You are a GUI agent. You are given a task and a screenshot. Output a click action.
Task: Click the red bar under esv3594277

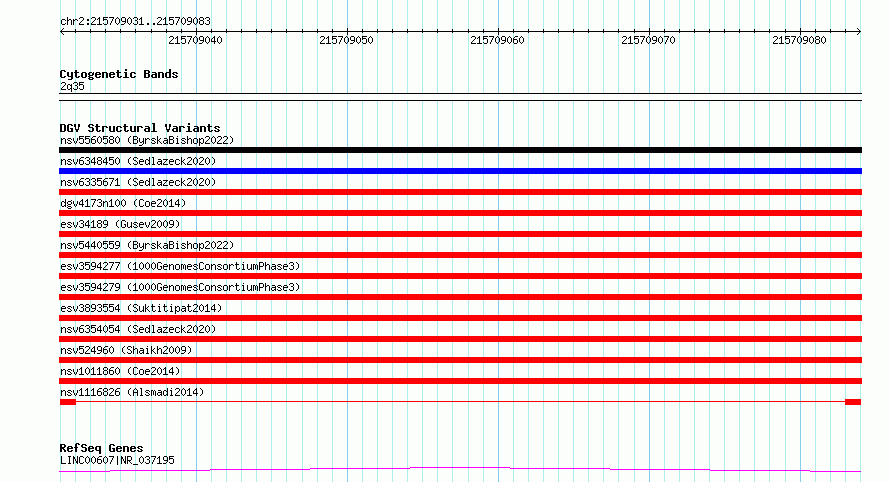pyautogui.click(x=460, y=276)
